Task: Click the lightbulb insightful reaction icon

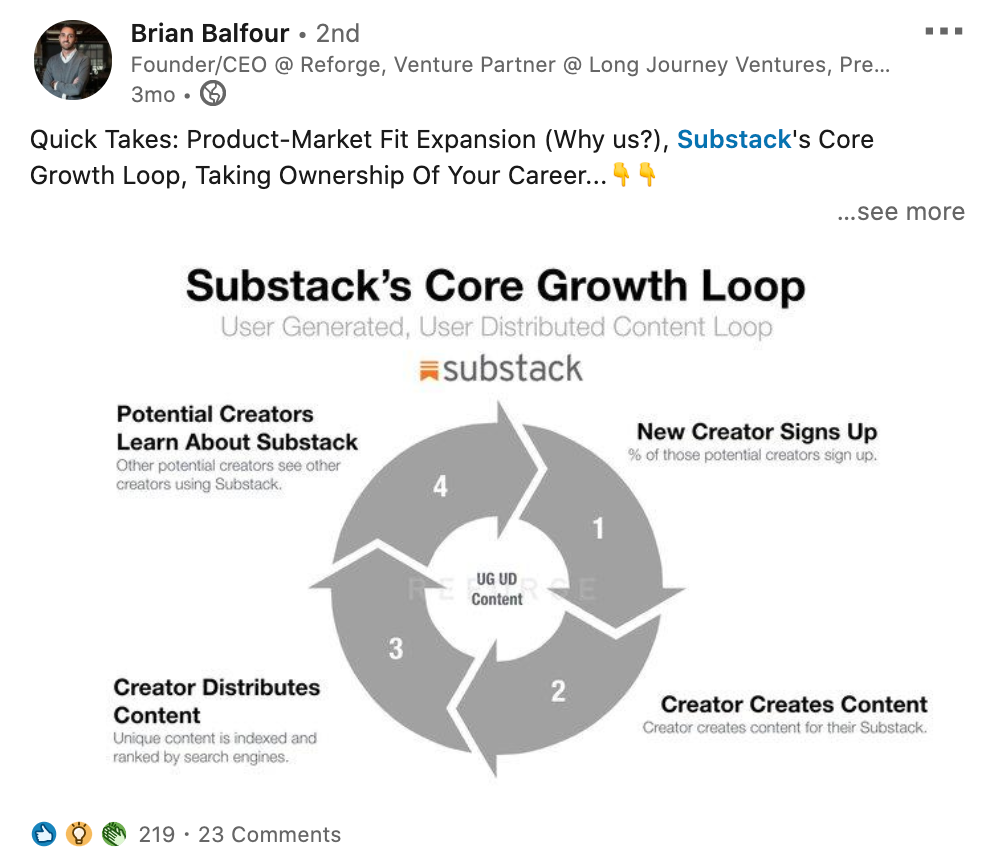Action: [79, 834]
